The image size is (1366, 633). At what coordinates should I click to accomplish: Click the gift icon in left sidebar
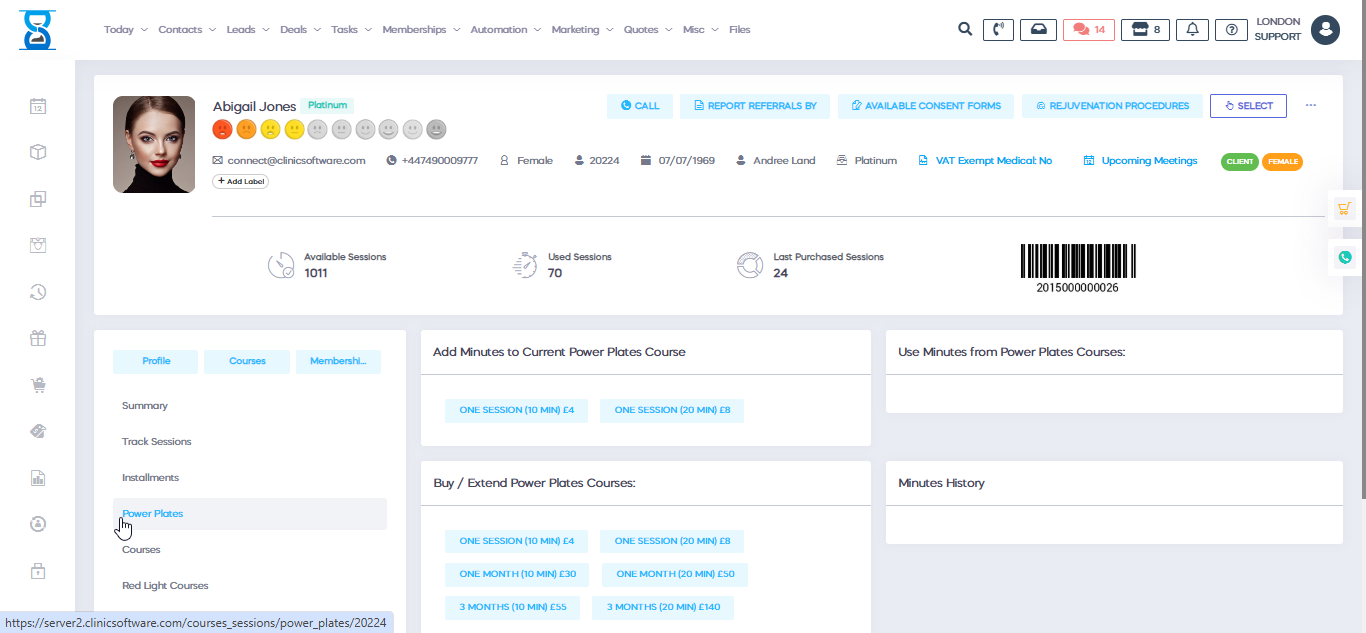[38, 338]
